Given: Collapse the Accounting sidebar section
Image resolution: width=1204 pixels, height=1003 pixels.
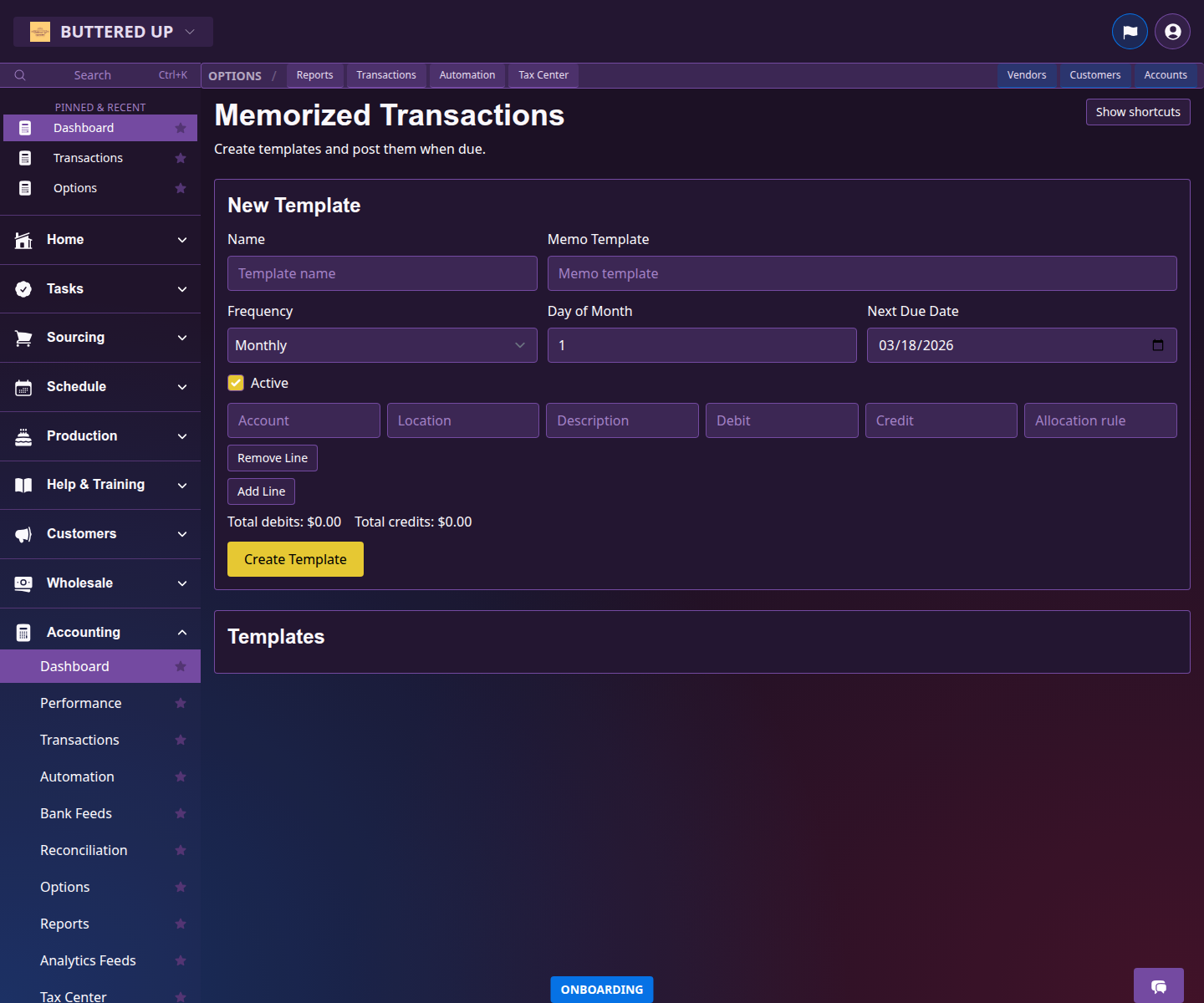Looking at the screenshot, I should tap(181, 632).
